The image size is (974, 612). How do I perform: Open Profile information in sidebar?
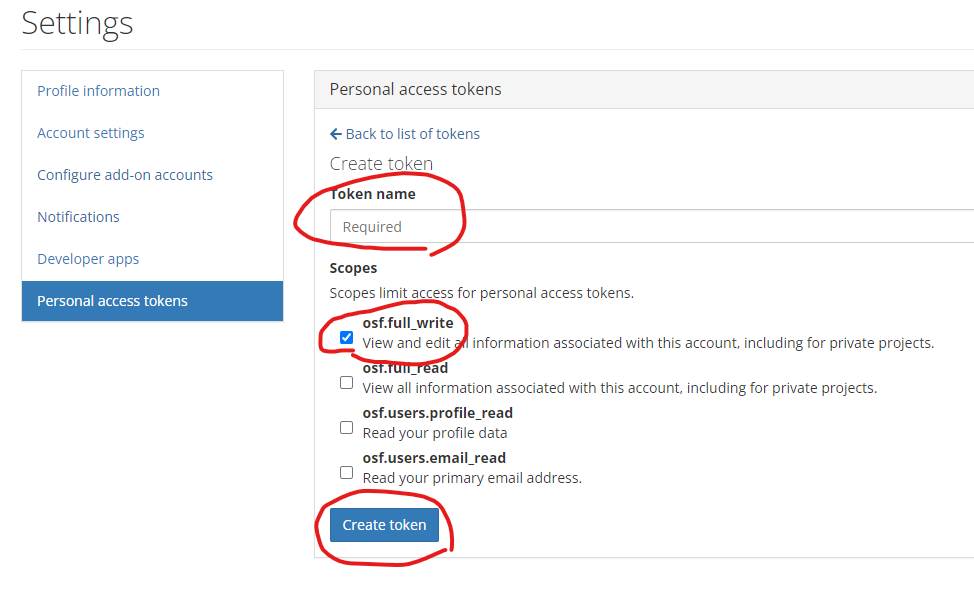[98, 91]
